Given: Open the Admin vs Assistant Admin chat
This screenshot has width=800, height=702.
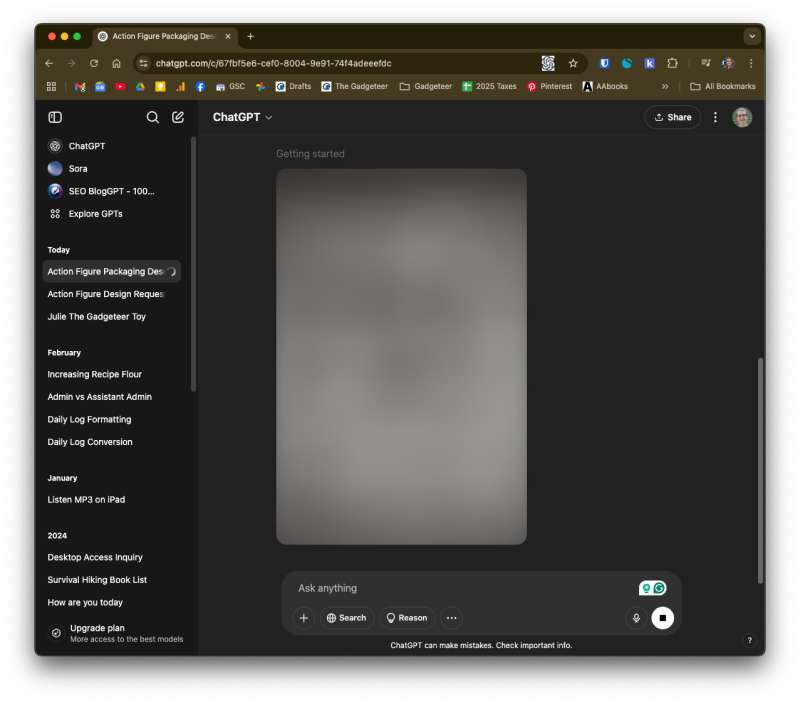Looking at the screenshot, I should coord(99,396).
